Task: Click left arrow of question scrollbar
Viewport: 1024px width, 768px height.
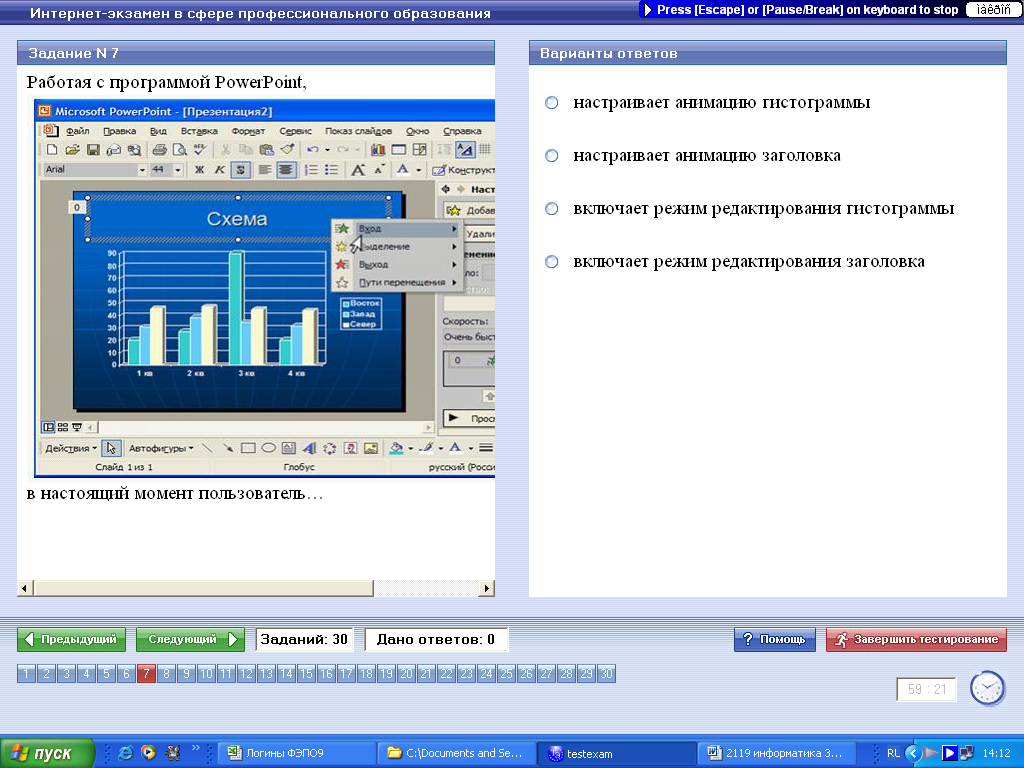Action: (x=24, y=588)
